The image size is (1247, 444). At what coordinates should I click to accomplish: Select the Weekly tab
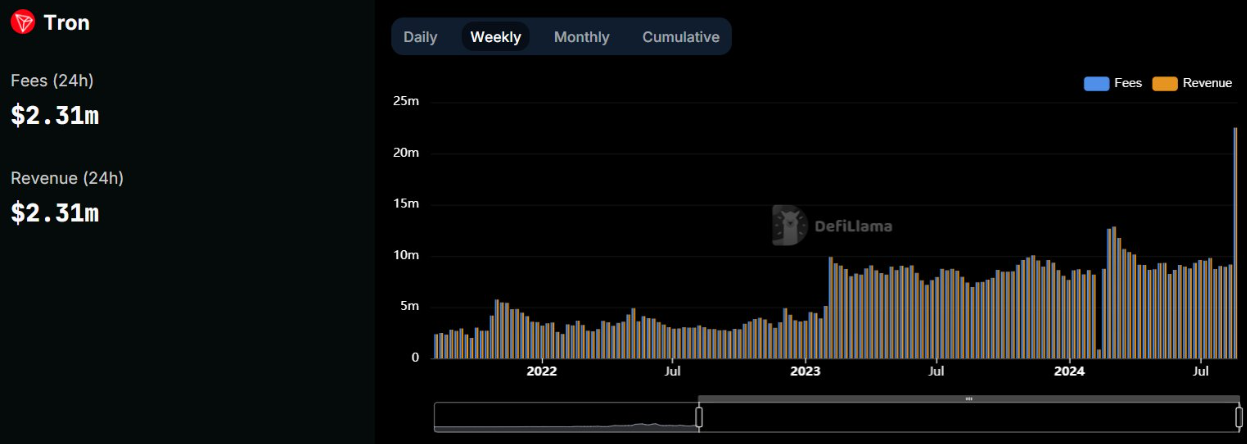[496, 37]
